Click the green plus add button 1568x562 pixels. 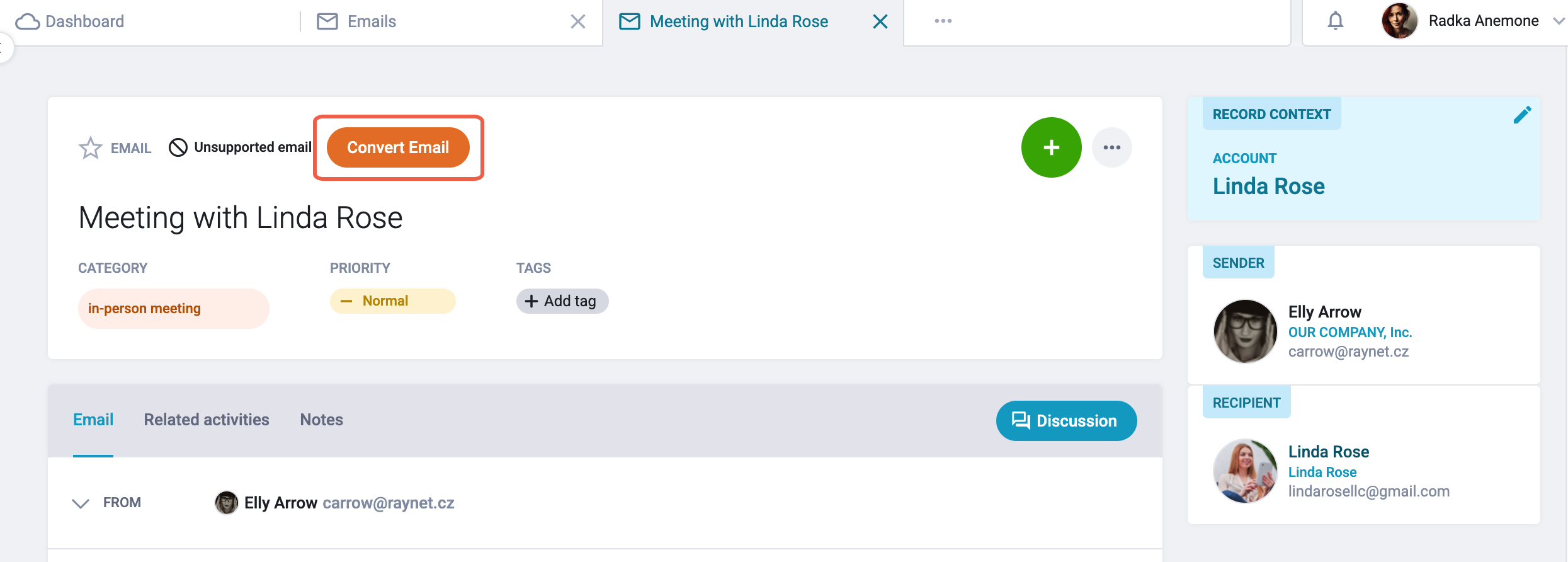(1051, 147)
